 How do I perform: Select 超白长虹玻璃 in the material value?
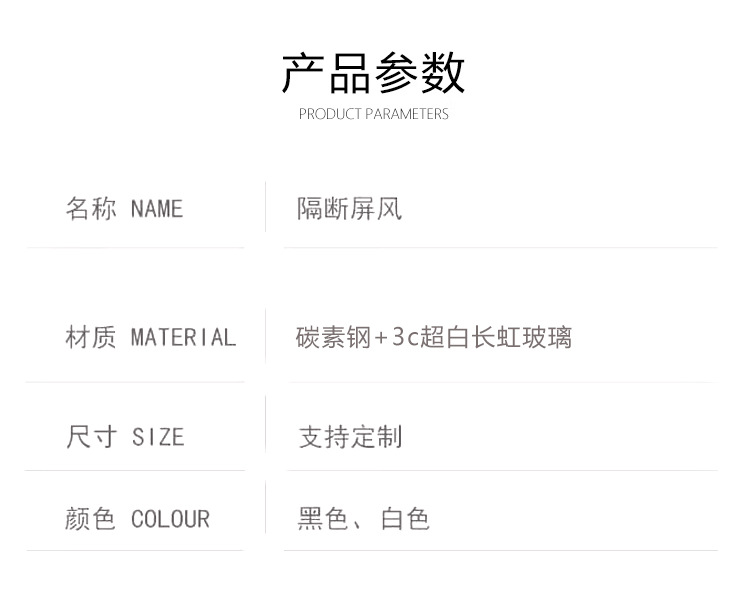[x=495, y=338]
